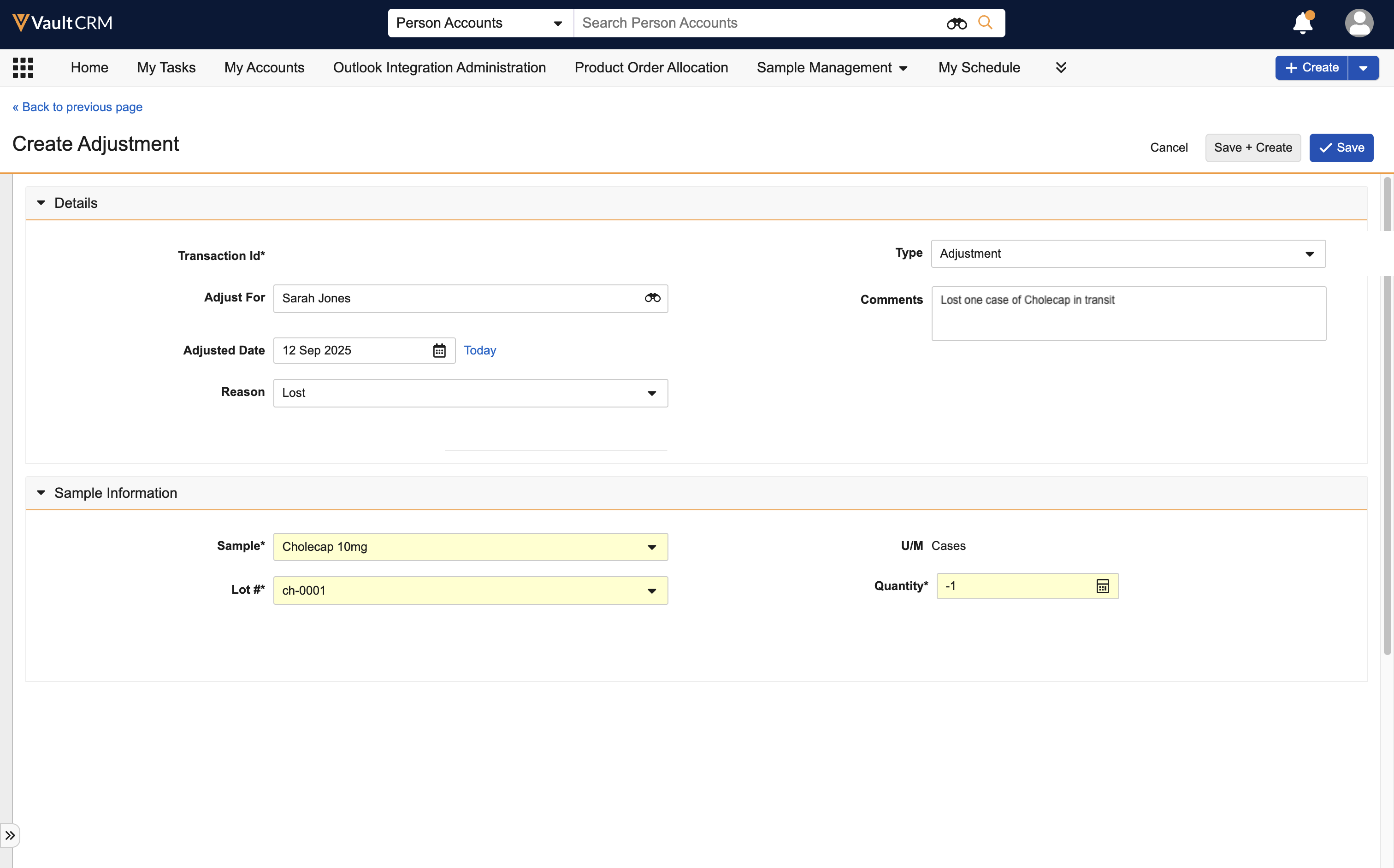1394x868 pixels.
Task: Open the Lot # dropdown ch-0001
Action: pyautogui.click(x=470, y=590)
